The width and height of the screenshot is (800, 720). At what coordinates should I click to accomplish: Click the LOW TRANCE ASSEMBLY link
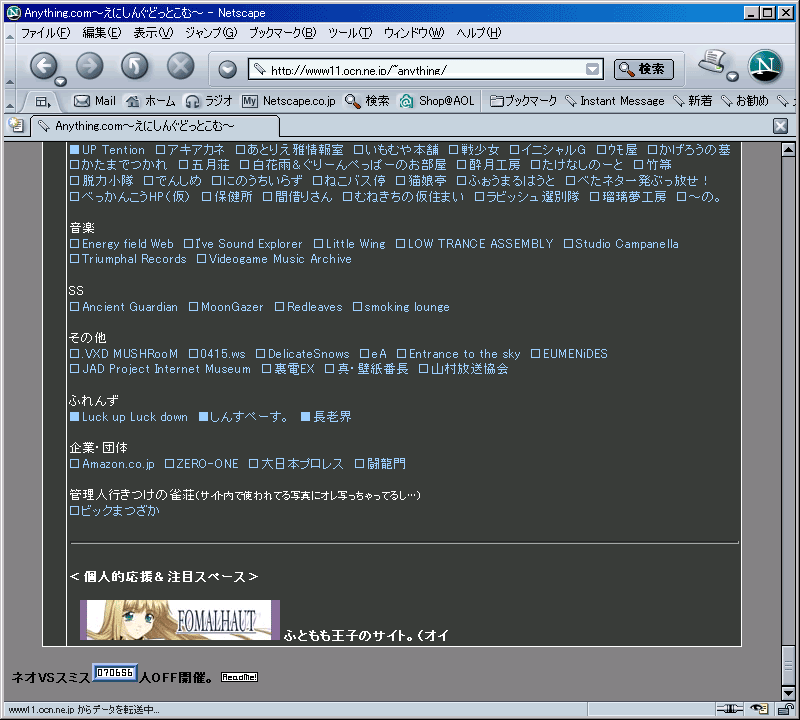pos(474,244)
